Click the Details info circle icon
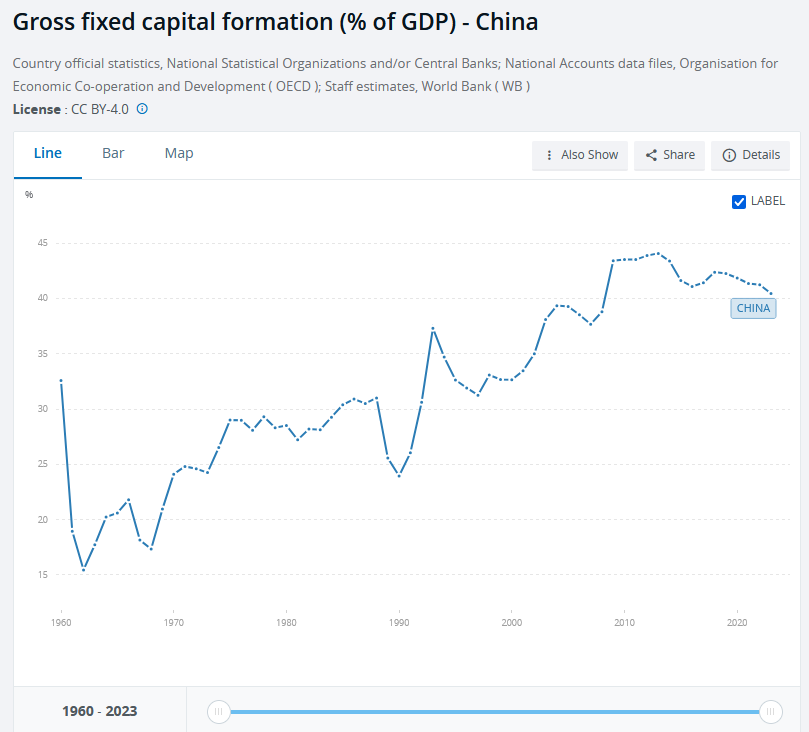The image size is (809, 732). tap(729, 155)
